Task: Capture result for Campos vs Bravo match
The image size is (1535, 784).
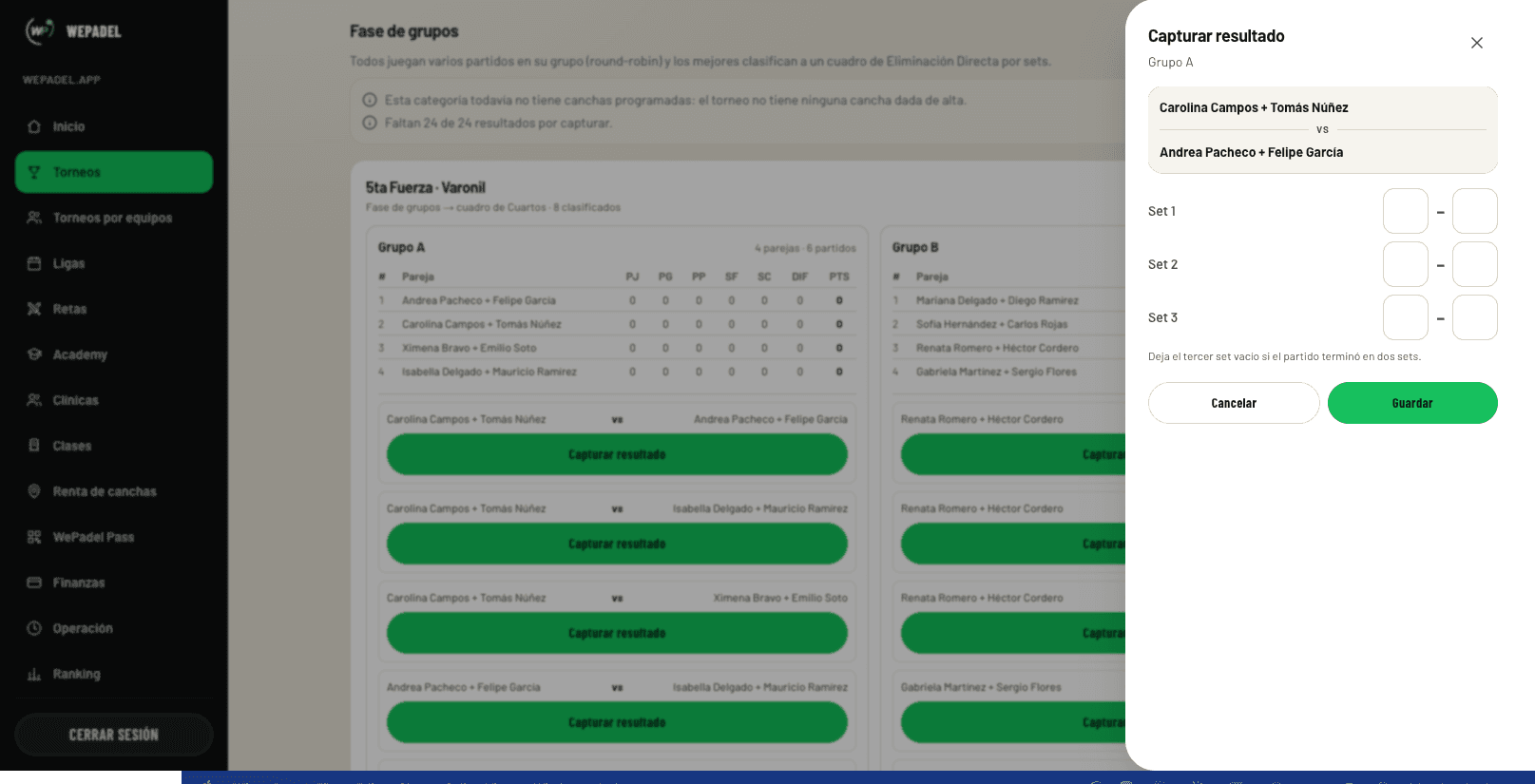Action: pyautogui.click(x=617, y=633)
